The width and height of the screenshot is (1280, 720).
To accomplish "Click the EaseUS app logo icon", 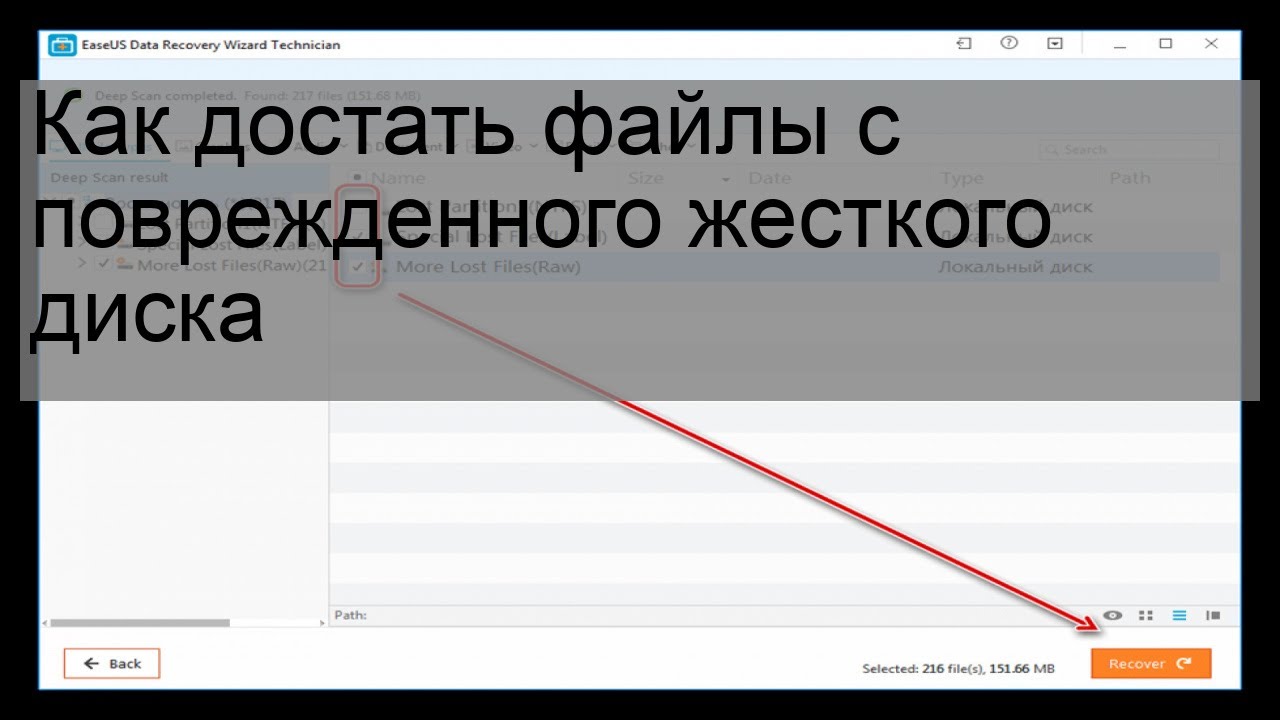I will point(62,45).
